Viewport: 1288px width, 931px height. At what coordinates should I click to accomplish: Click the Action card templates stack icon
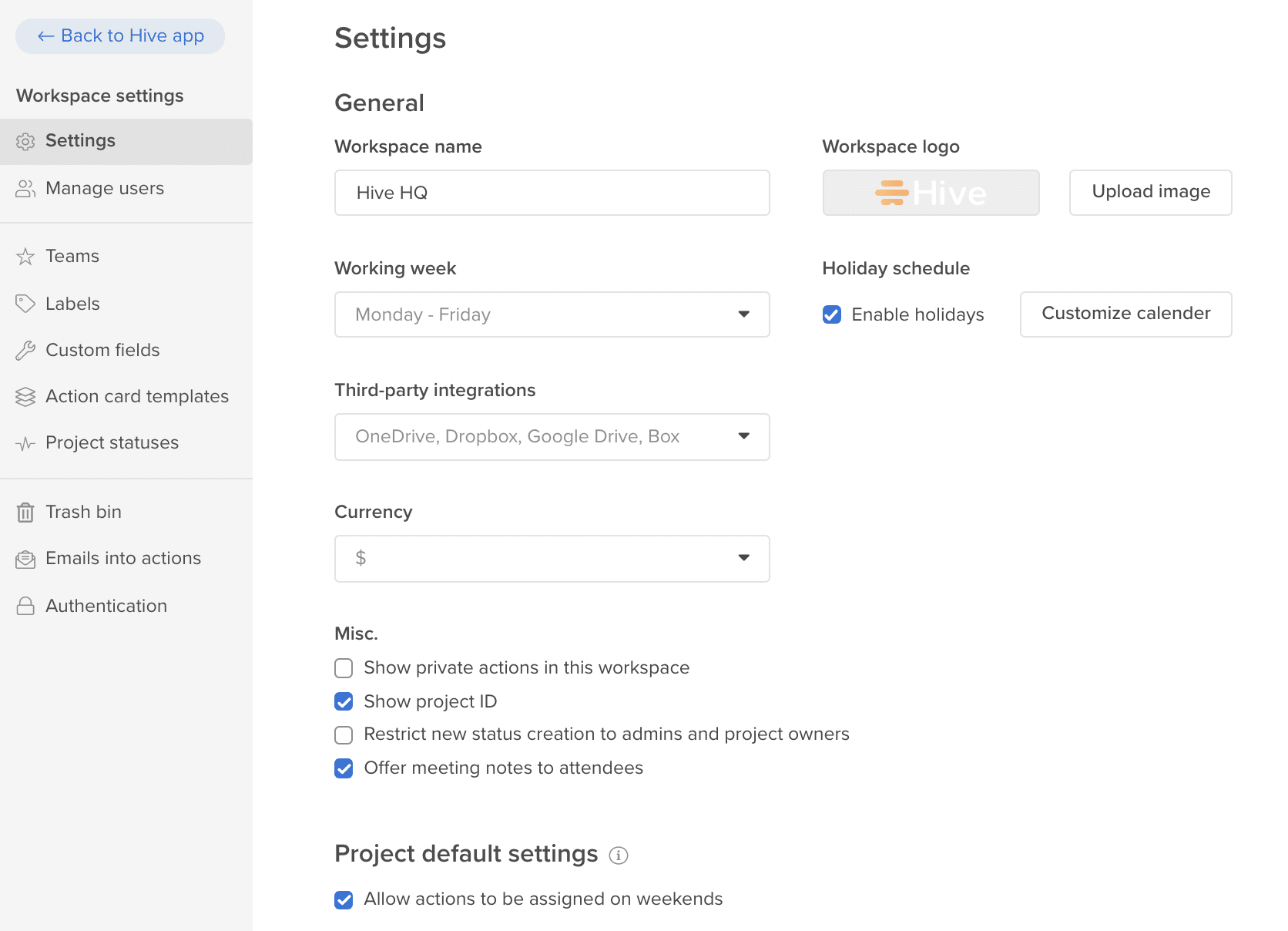tap(25, 396)
